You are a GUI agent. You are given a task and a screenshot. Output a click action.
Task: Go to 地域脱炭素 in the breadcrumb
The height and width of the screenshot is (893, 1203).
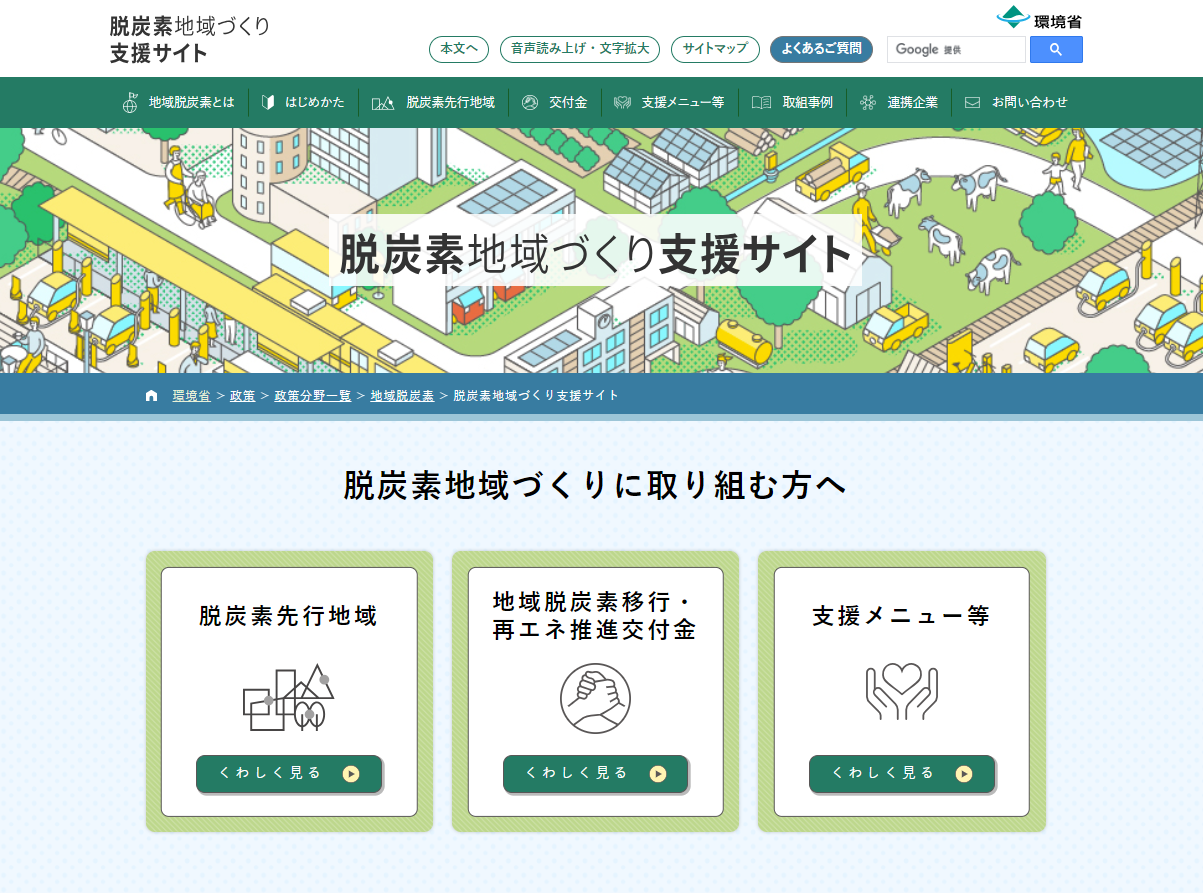click(x=402, y=396)
